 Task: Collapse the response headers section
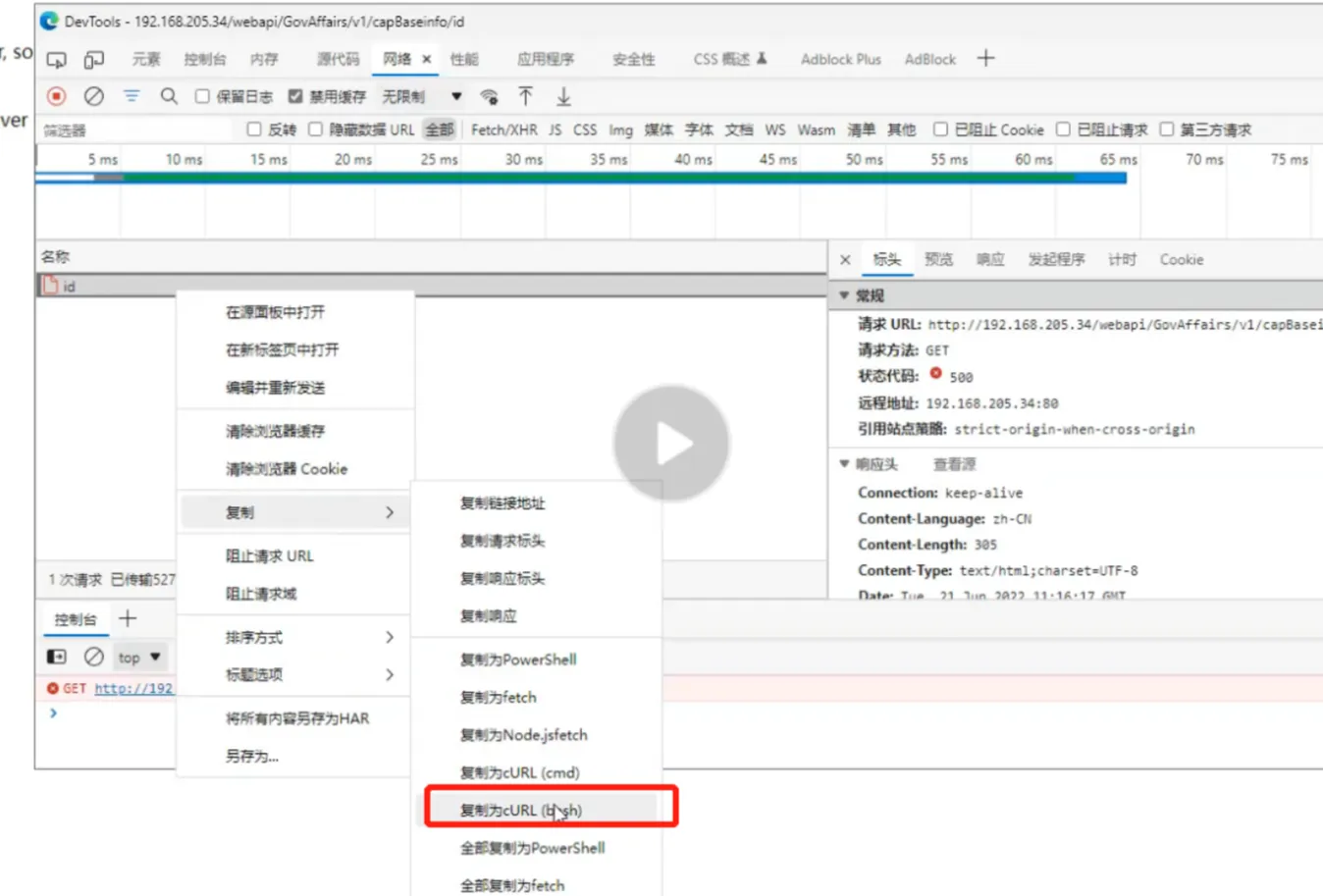pos(844,464)
